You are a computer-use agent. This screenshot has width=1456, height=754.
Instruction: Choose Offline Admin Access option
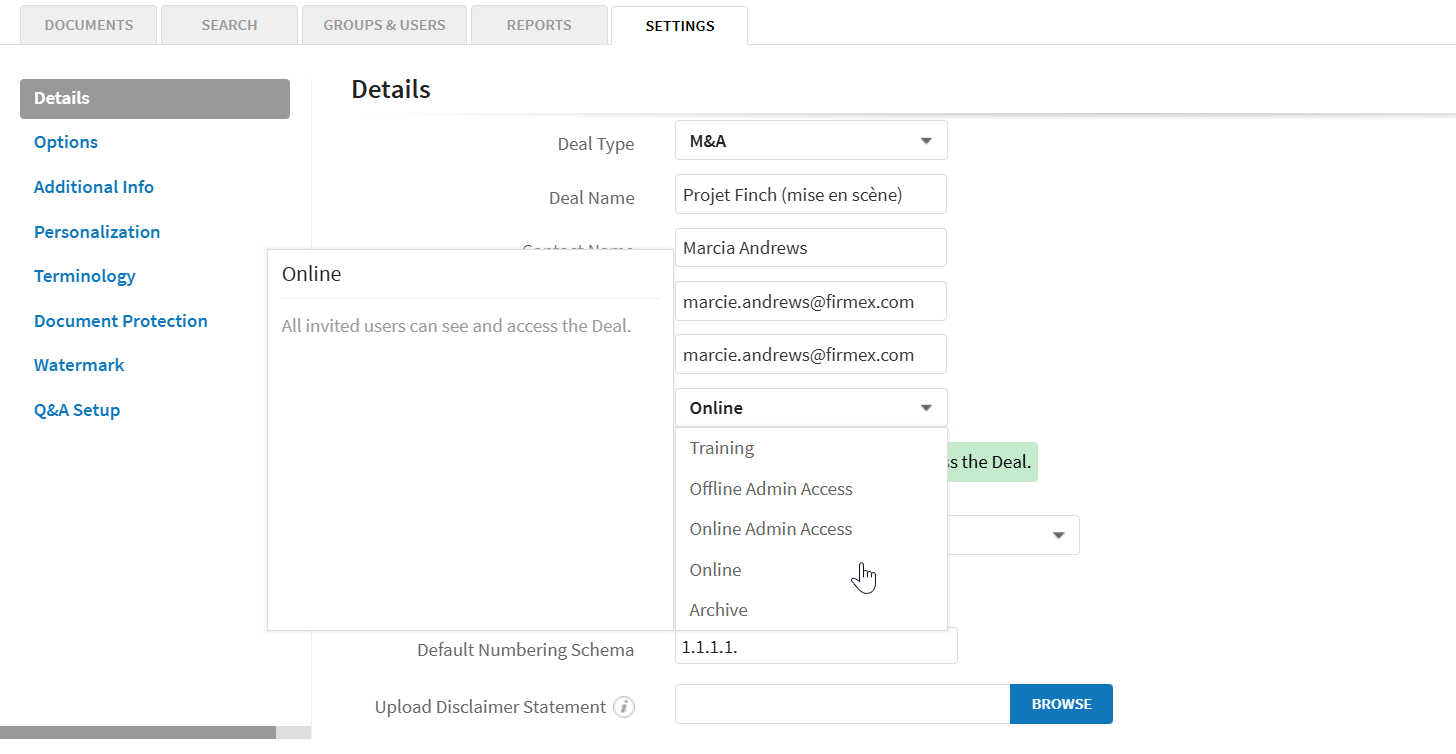click(x=811, y=489)
